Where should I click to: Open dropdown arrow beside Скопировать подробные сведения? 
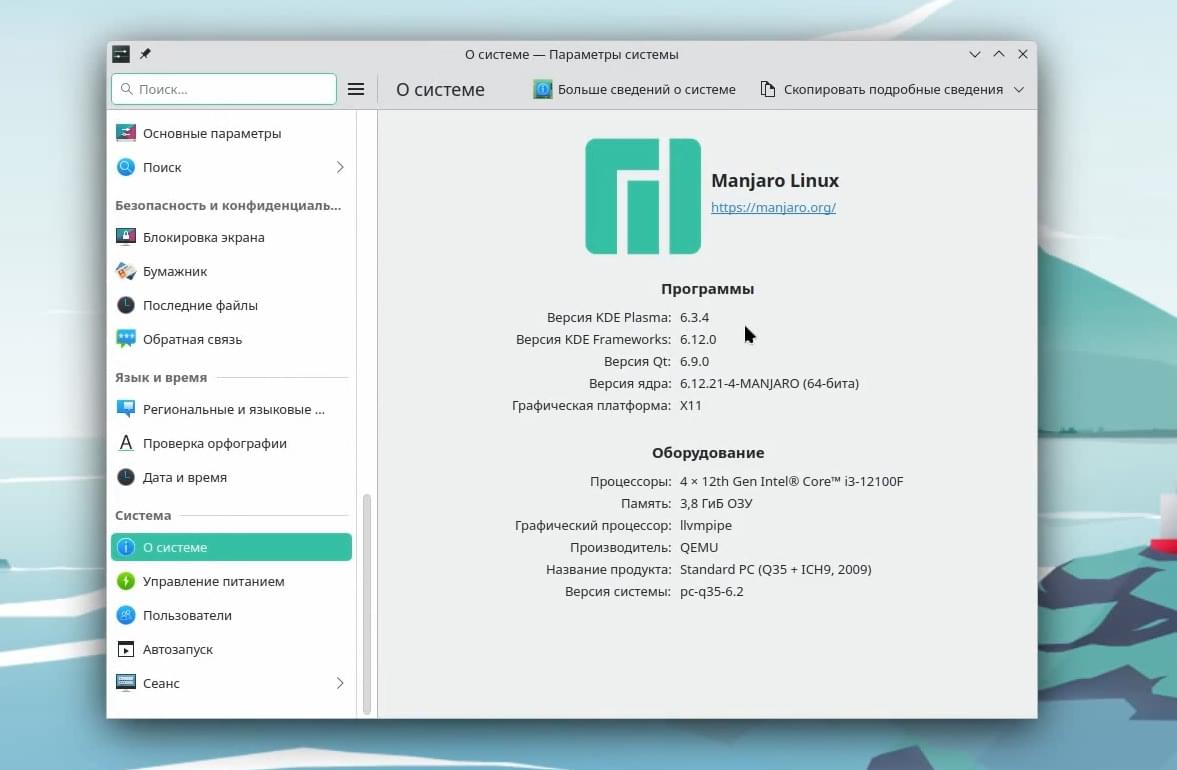coord(1019,89)
